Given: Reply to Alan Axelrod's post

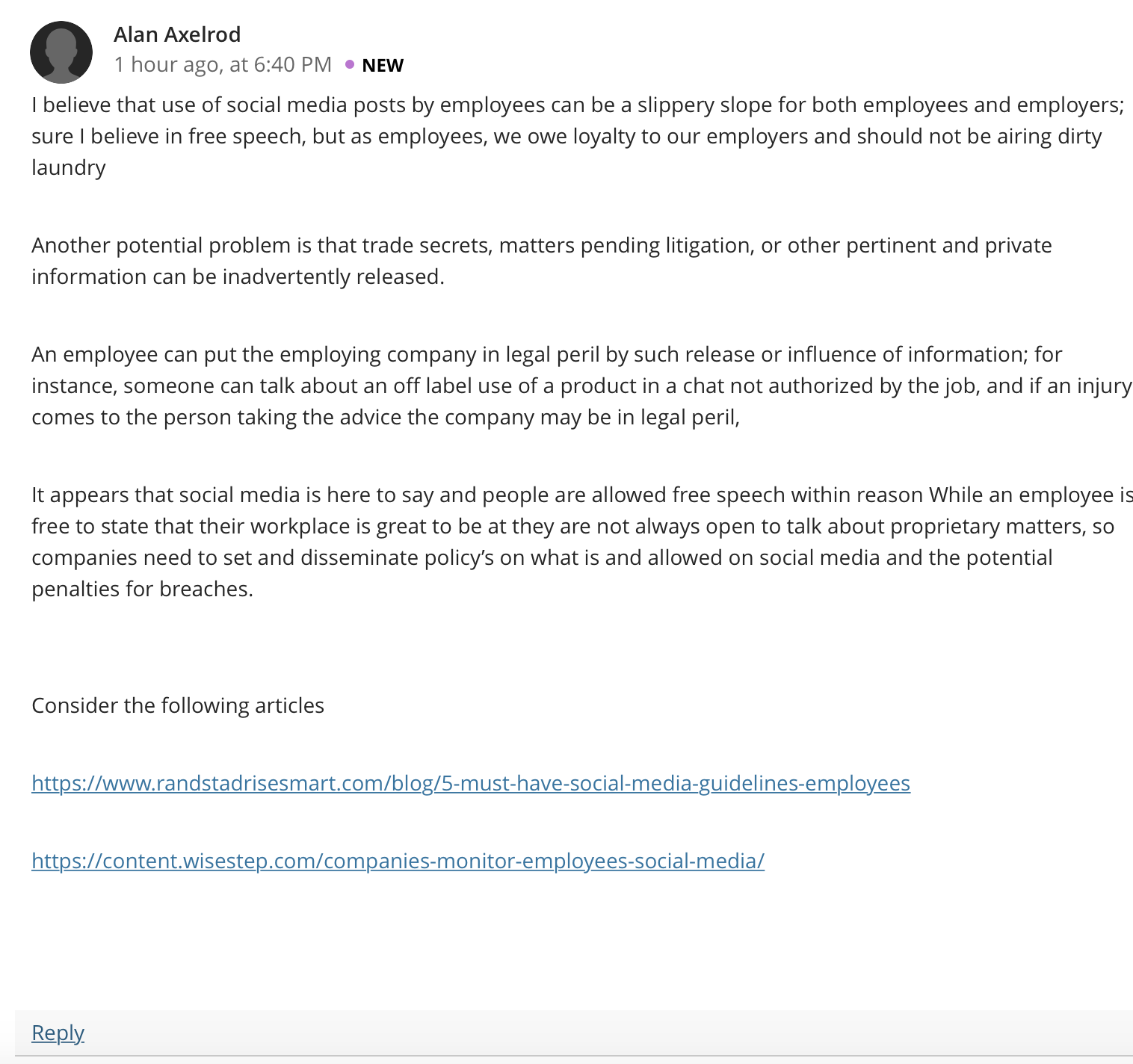Looking at the screenshot, I should 58,1033.
